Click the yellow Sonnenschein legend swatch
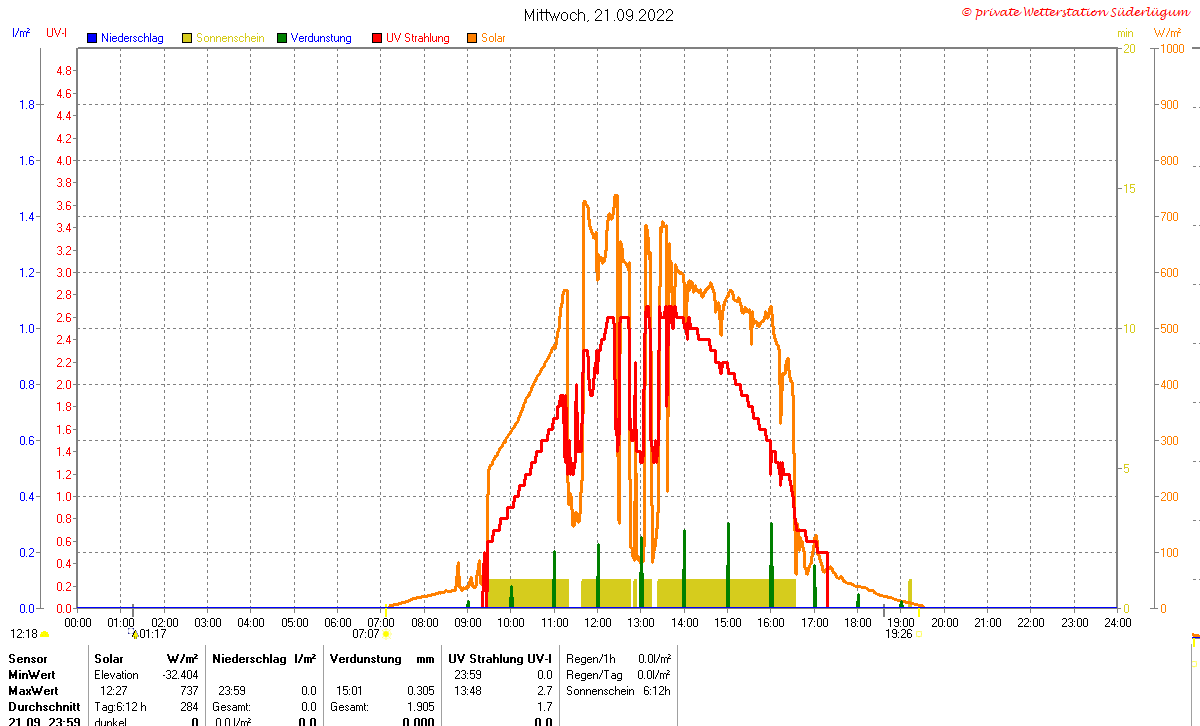Viewport: 1200px width, 726px height. pyautogui.click(x=187, y=38)
